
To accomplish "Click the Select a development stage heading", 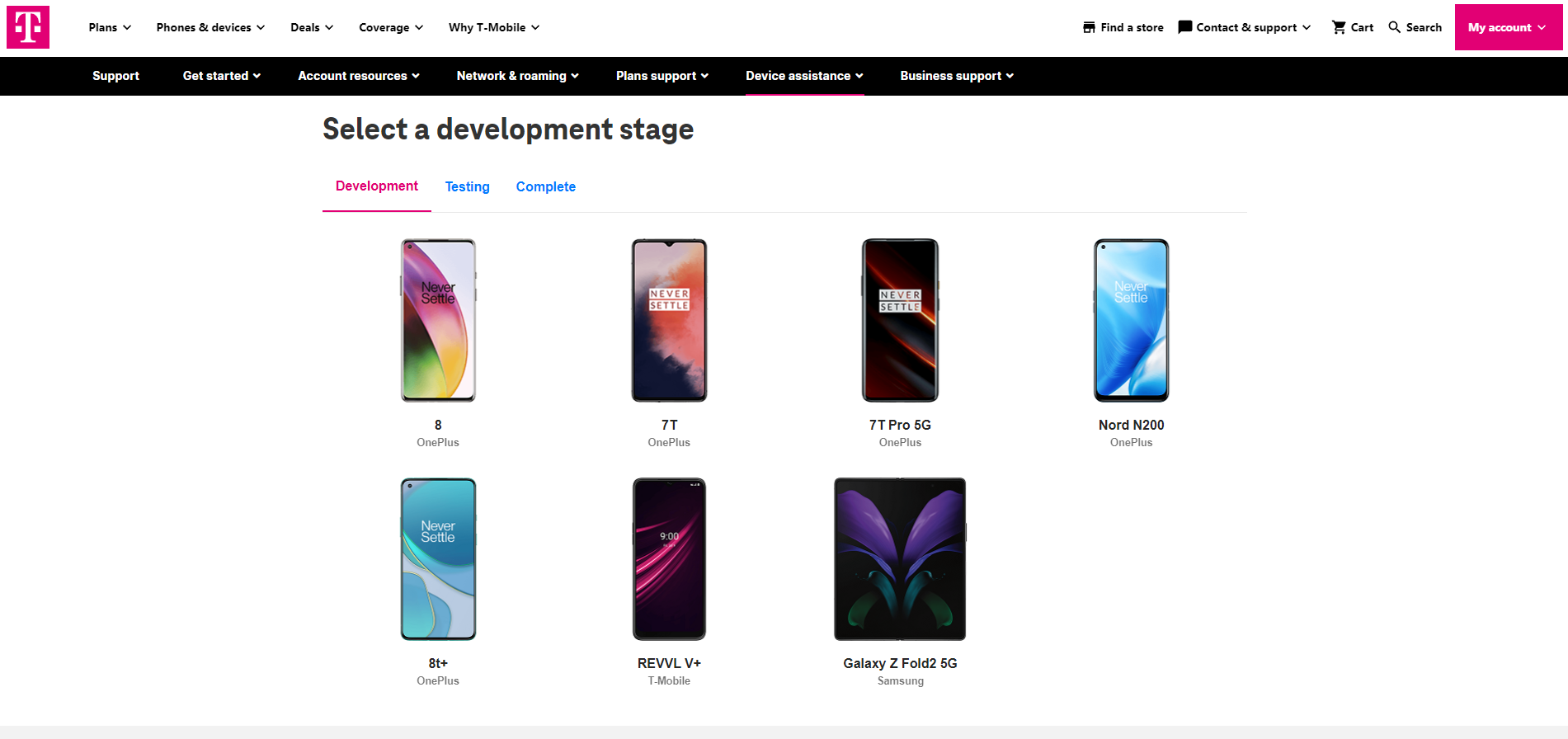I will point(508,129).
